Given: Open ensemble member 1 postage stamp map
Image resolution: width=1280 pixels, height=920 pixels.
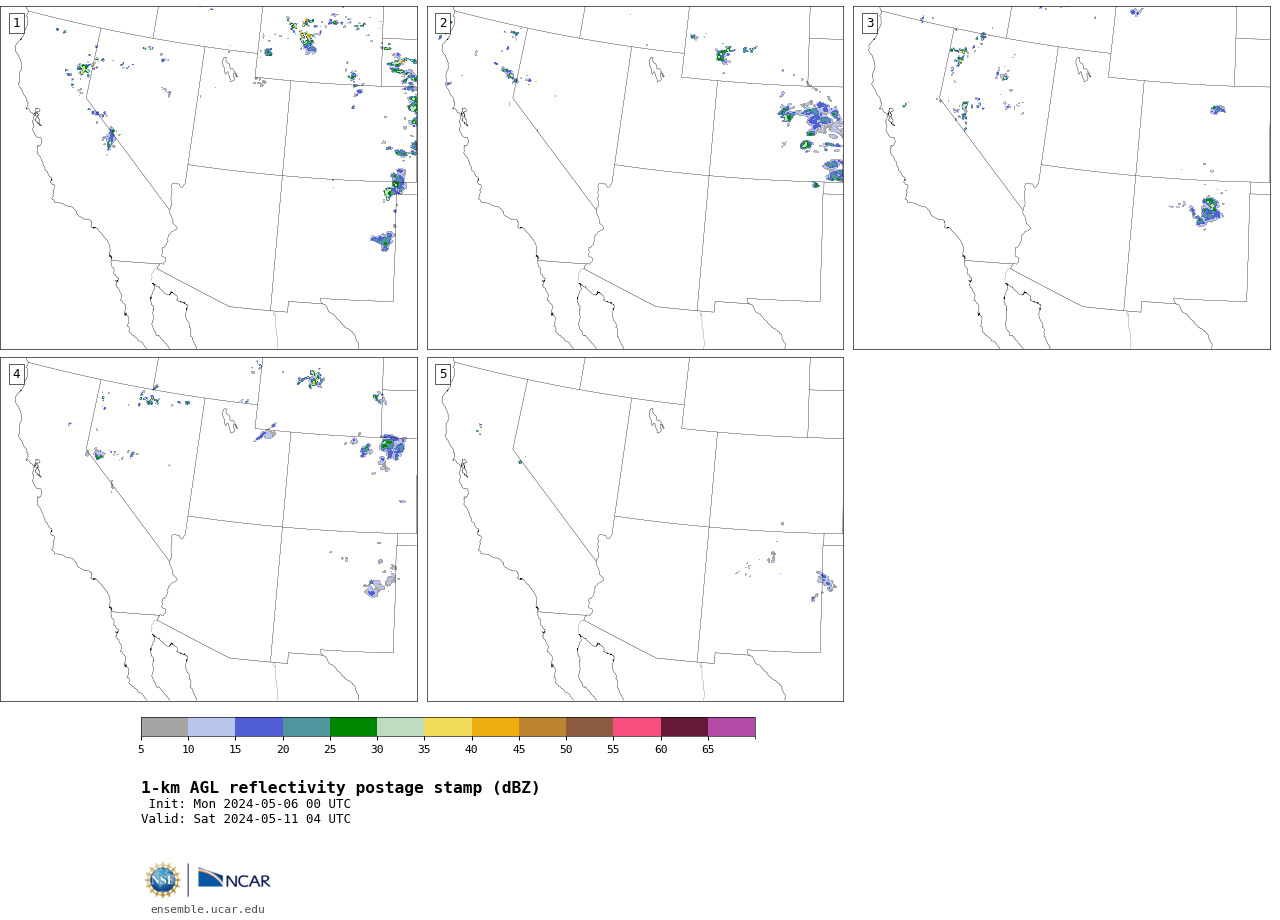Looking at the screenshot, I should point(208,178).
